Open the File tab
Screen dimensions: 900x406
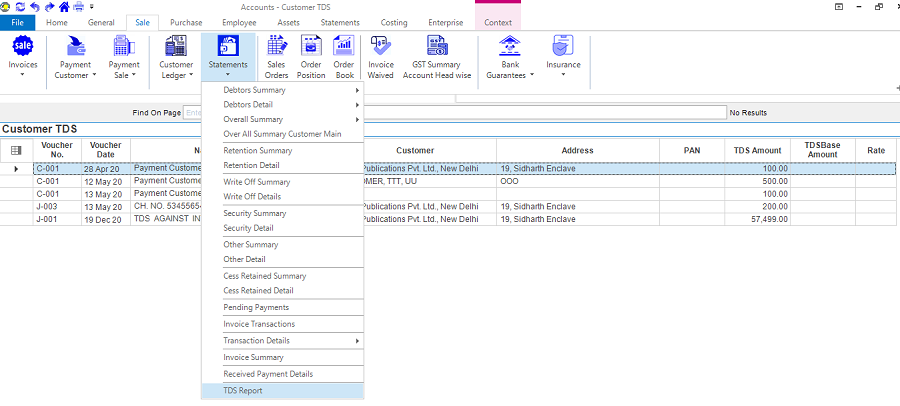pyautogui.click(x=17, y=21)
